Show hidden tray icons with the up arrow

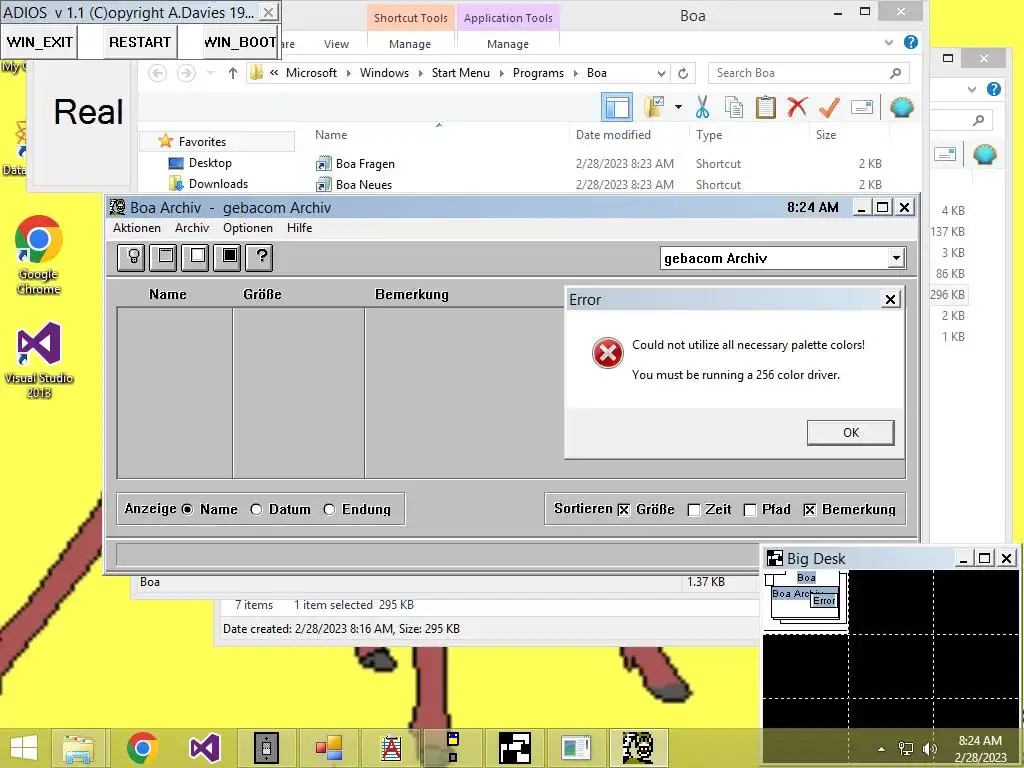[x=882, y=749]
